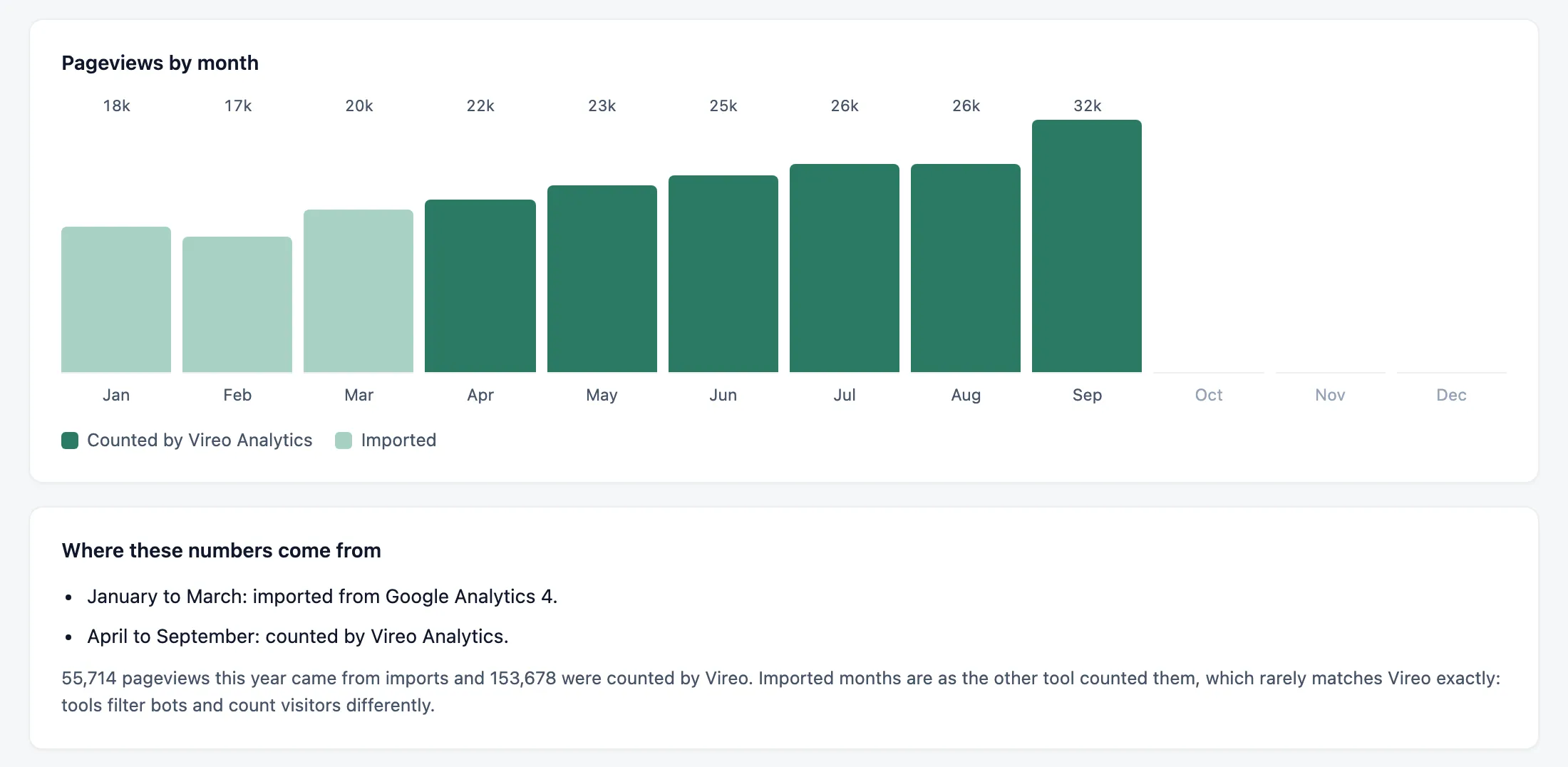Click the 'April to September' bullet line
Screen dimensions: 1568x767
[x=298, y=637]
